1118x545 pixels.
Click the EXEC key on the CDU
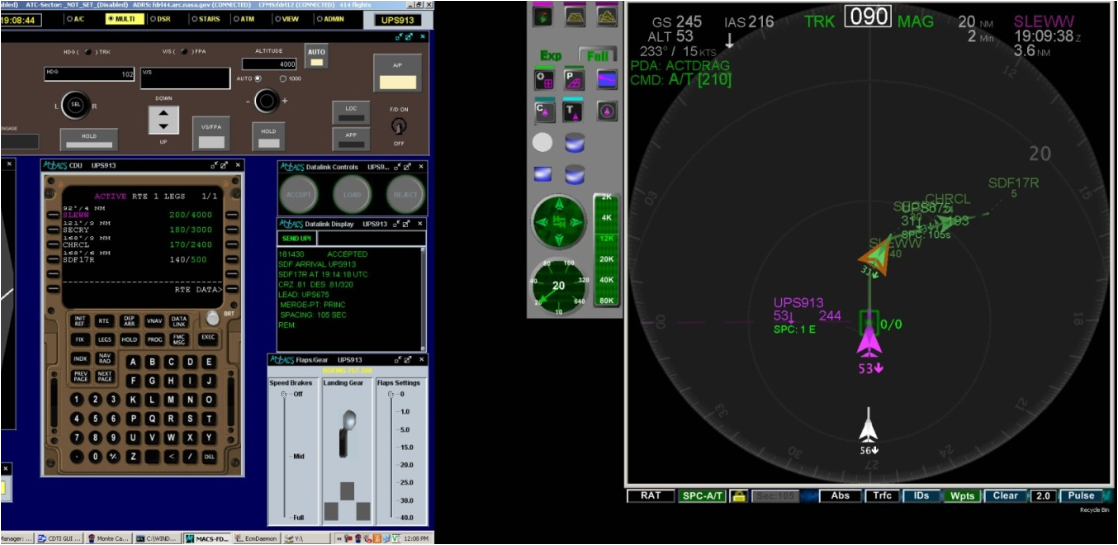pos(207,337)
